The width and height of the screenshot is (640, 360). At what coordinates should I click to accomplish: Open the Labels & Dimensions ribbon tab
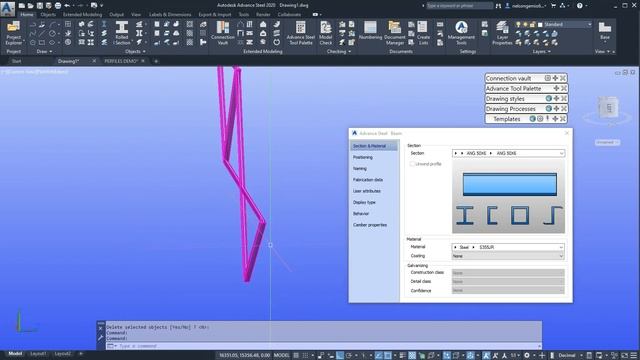(x=170, y=14)
